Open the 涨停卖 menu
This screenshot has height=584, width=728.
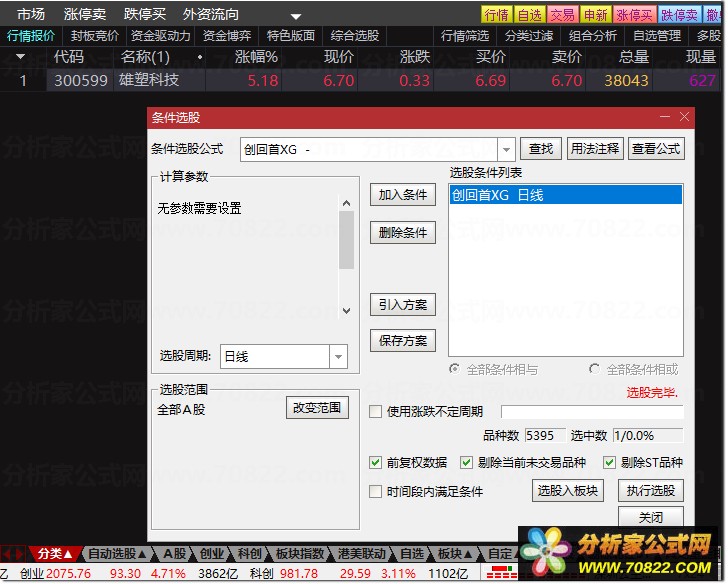tap(84, 14)
